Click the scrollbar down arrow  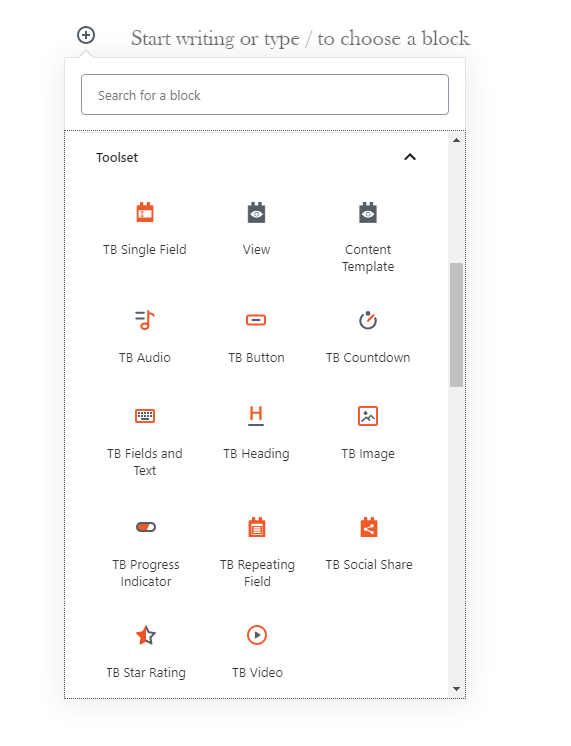click(456, 688)
